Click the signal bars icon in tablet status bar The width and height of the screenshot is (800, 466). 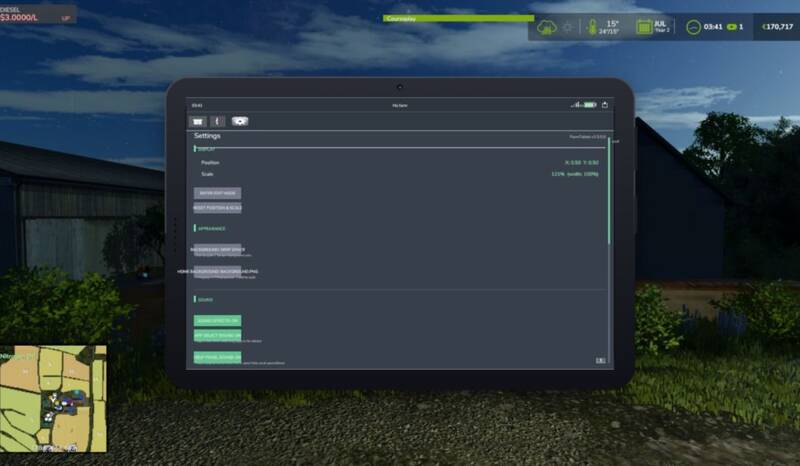(x=576, y=105)
